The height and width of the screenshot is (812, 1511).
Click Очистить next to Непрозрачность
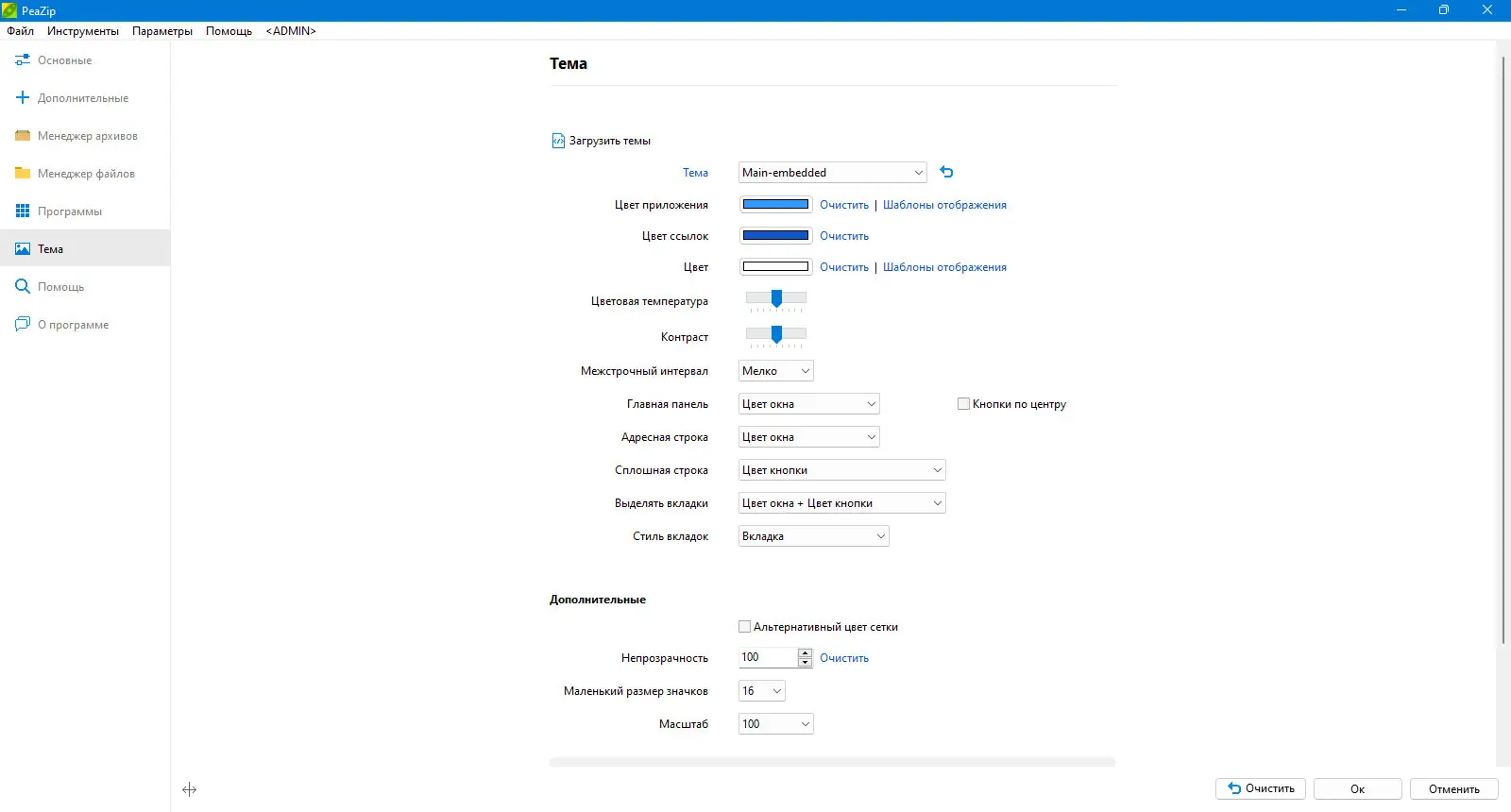(x=843, y=657)
